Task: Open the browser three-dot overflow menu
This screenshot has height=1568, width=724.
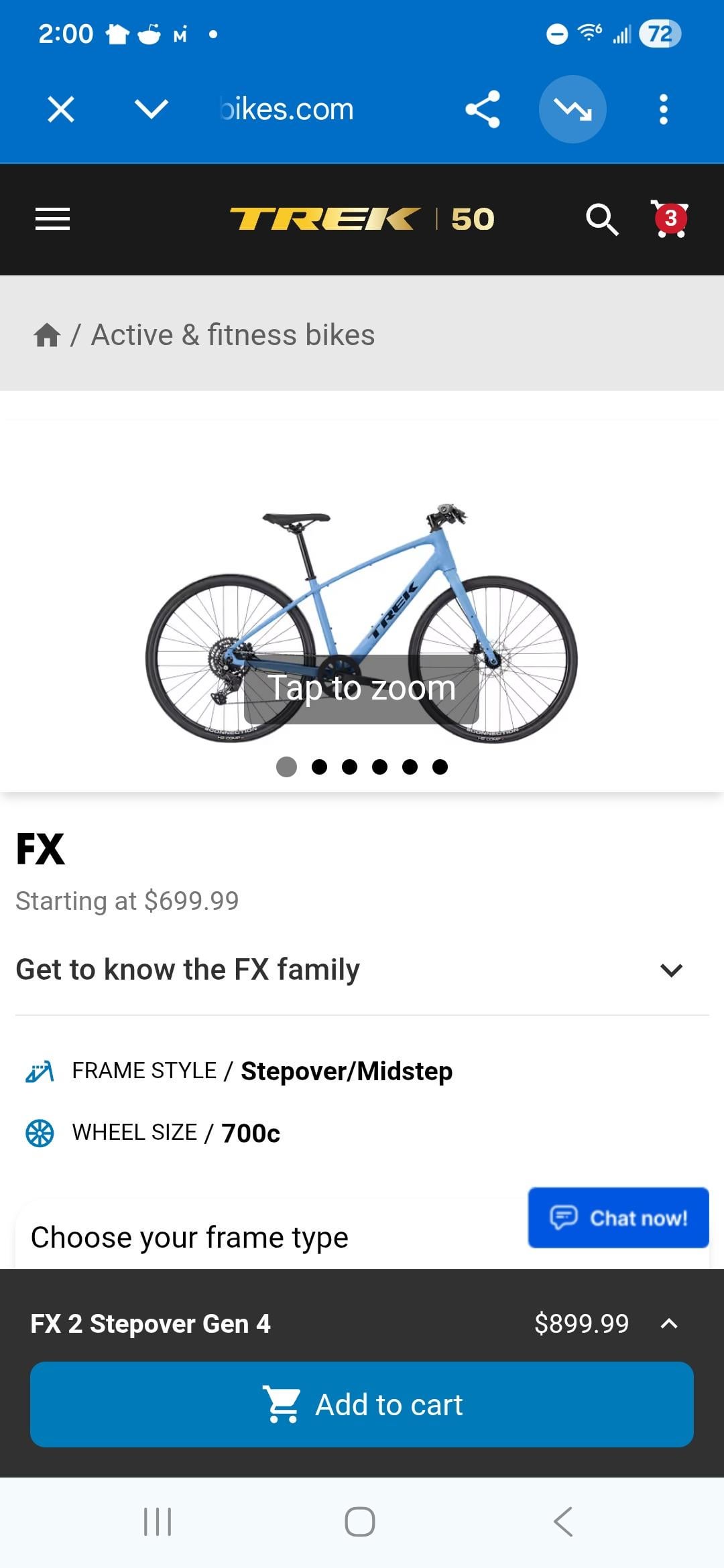Action: [x=663, y=109]
